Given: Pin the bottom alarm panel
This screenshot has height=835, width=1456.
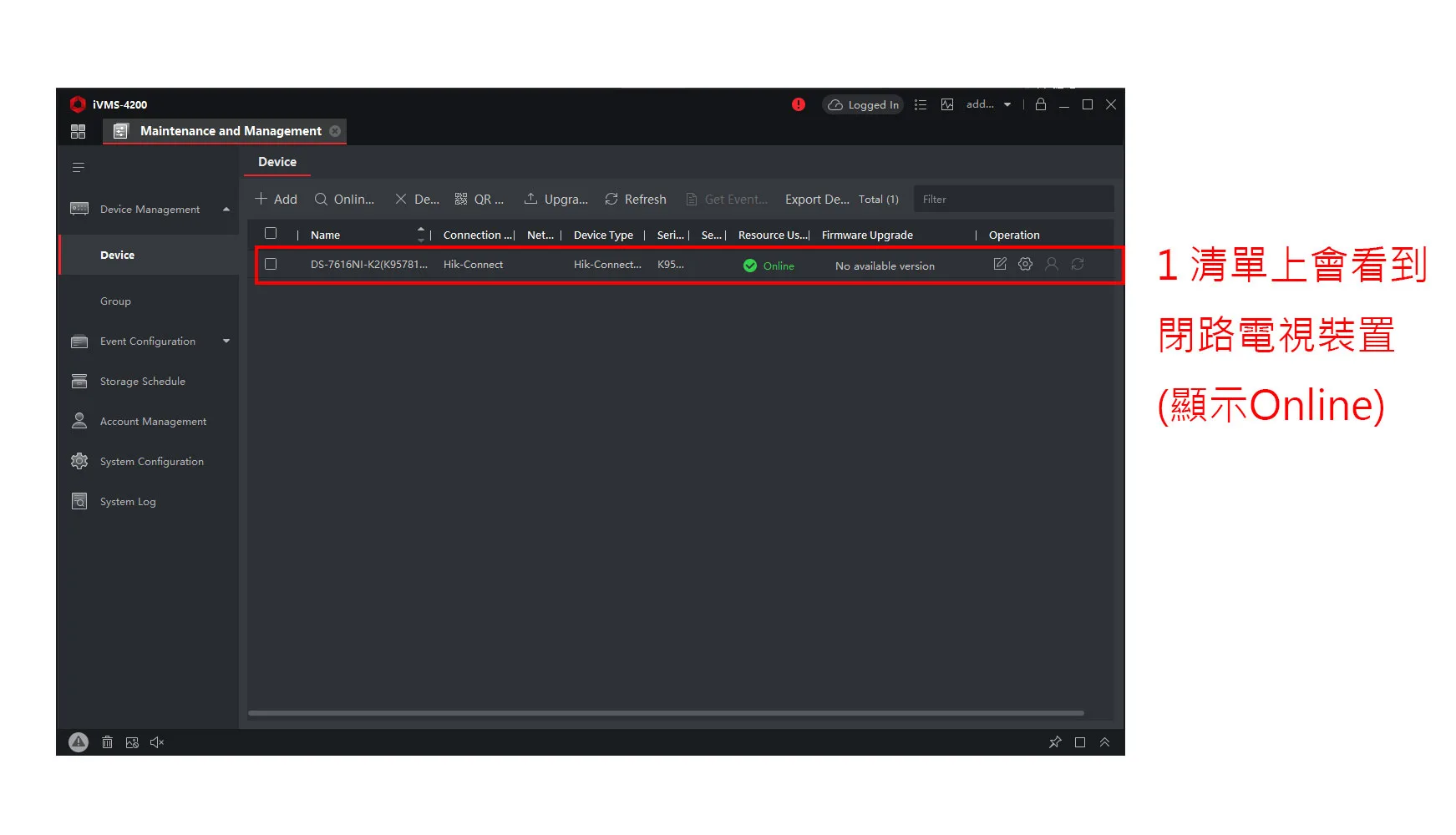Looking at the screenshot, I should coord(1055,742).
